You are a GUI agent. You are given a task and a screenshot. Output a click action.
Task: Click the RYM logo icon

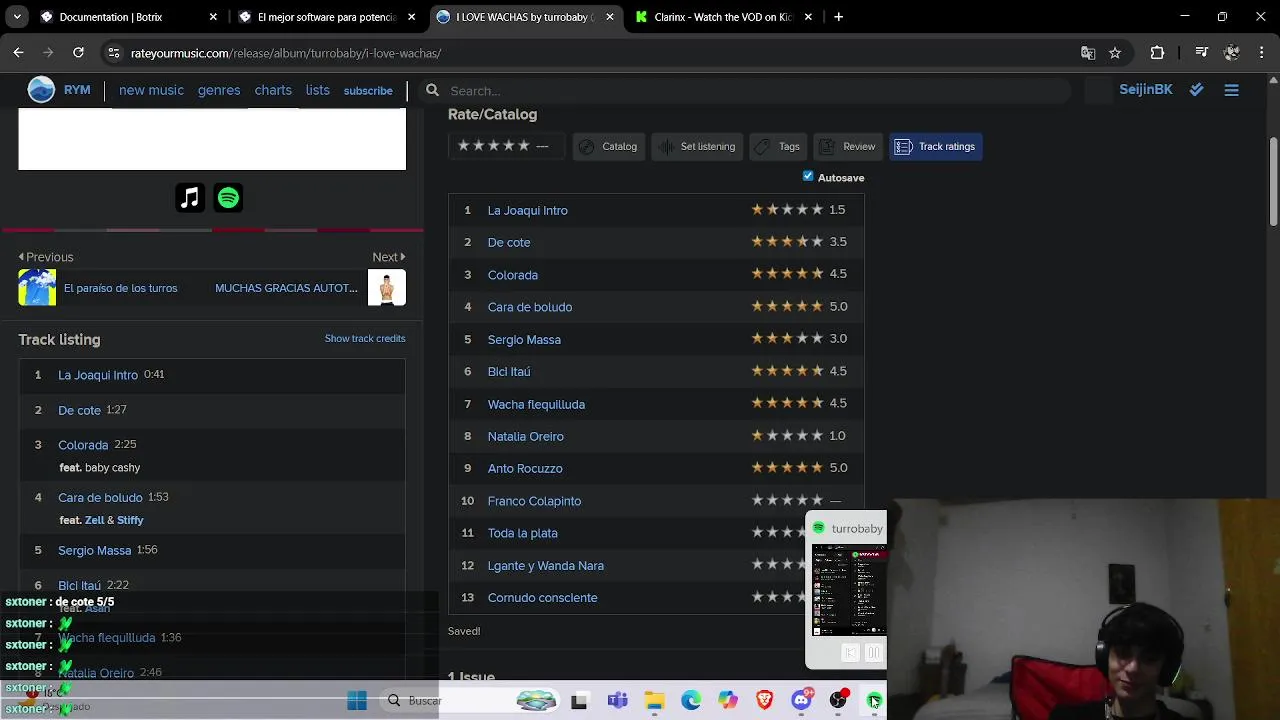[x=41, y=90]
